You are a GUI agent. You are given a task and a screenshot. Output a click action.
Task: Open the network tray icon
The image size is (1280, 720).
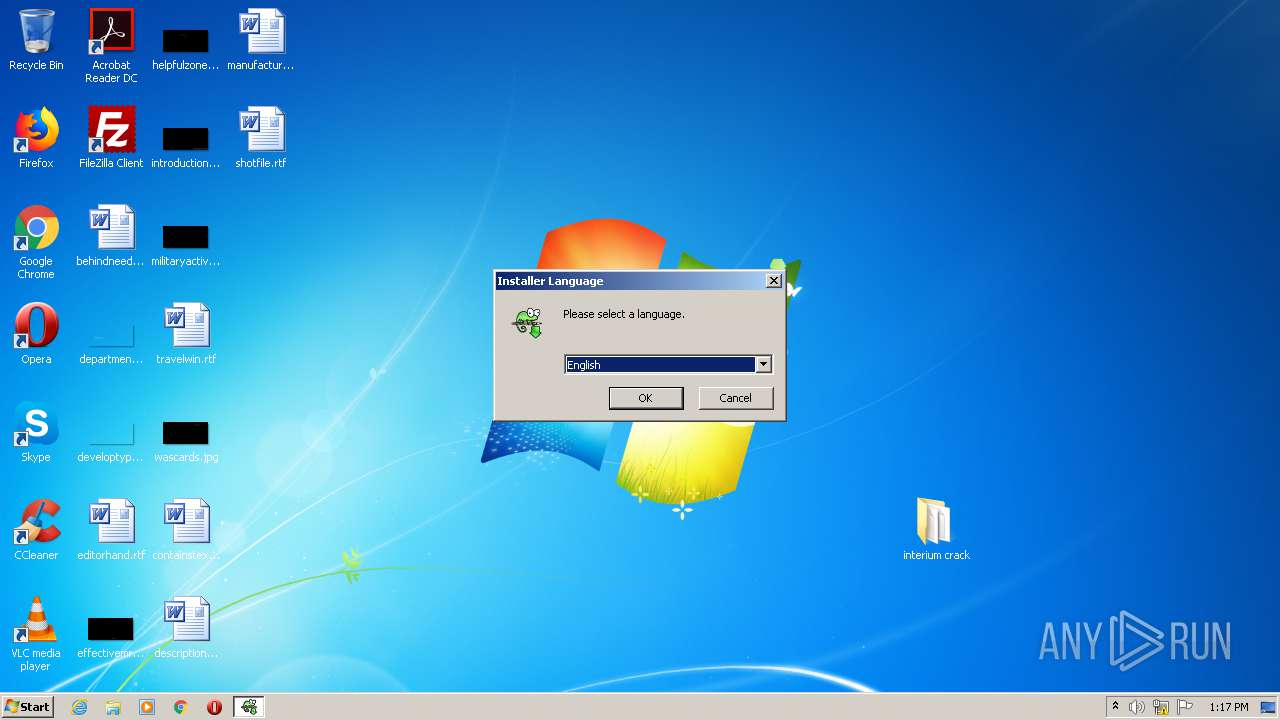coord(1161,707)
